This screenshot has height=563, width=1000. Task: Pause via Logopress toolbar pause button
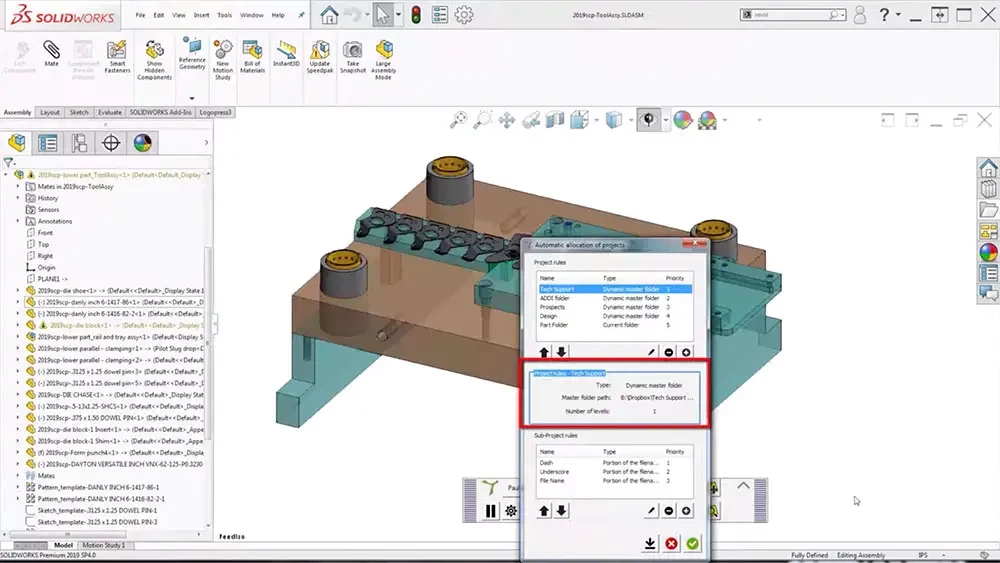[490, 511]
